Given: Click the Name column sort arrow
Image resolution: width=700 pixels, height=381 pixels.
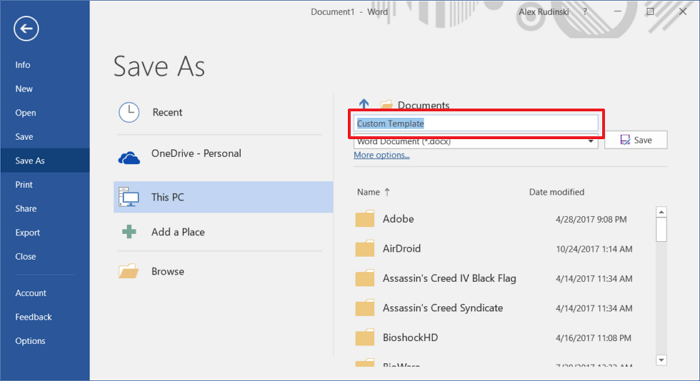Looking at the screenshot, I should (x=387, y=192).
